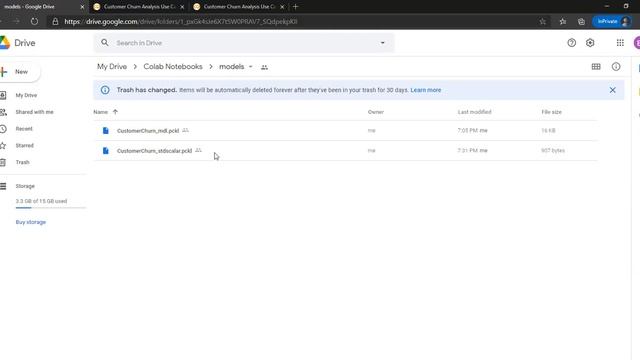The height and width of the screenshot is (360, 640).
Task: Go to My Drive breadcrumb
Action: coord(112,67)
